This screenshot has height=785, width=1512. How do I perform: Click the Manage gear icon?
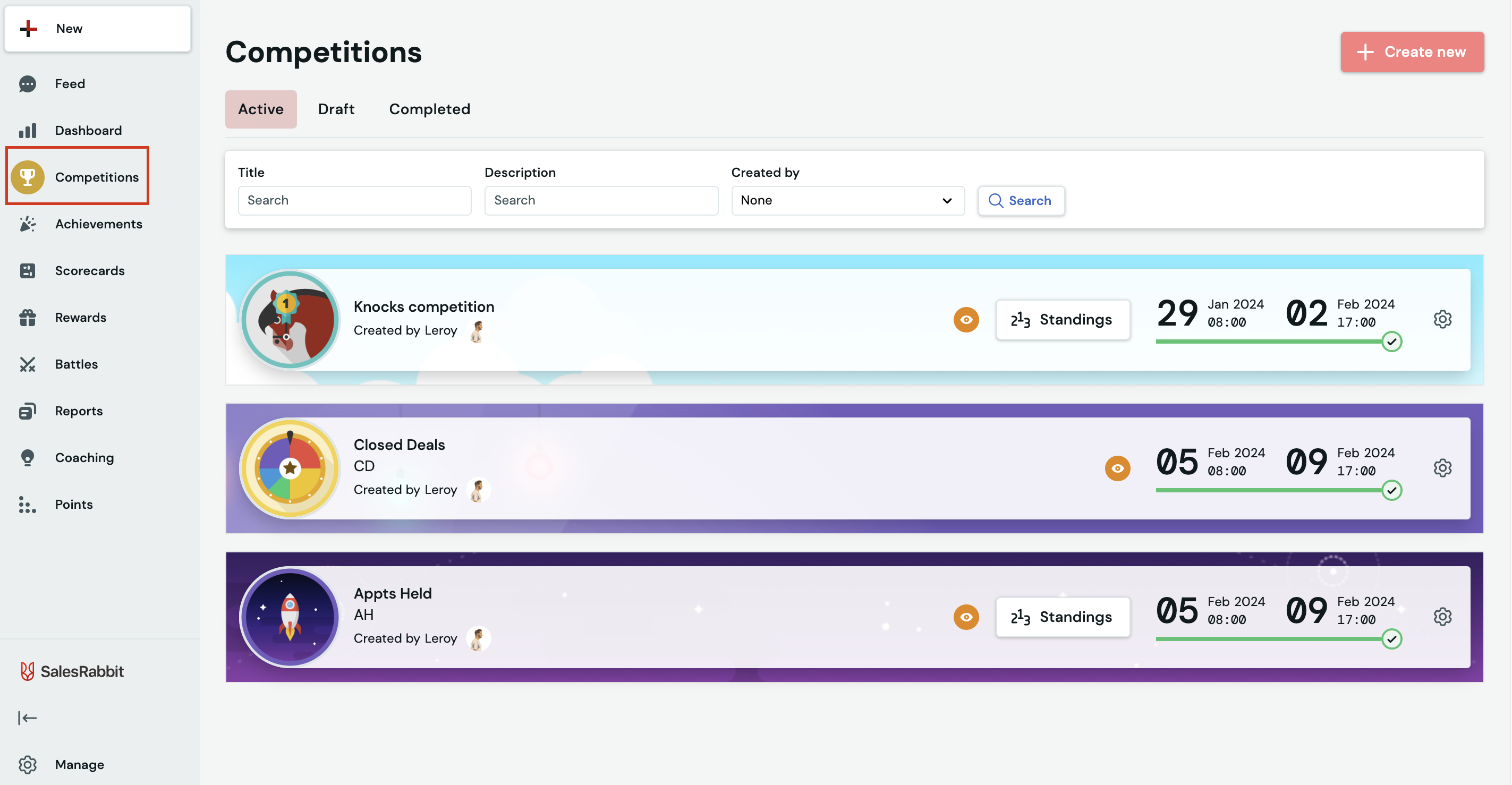point(27,764)
